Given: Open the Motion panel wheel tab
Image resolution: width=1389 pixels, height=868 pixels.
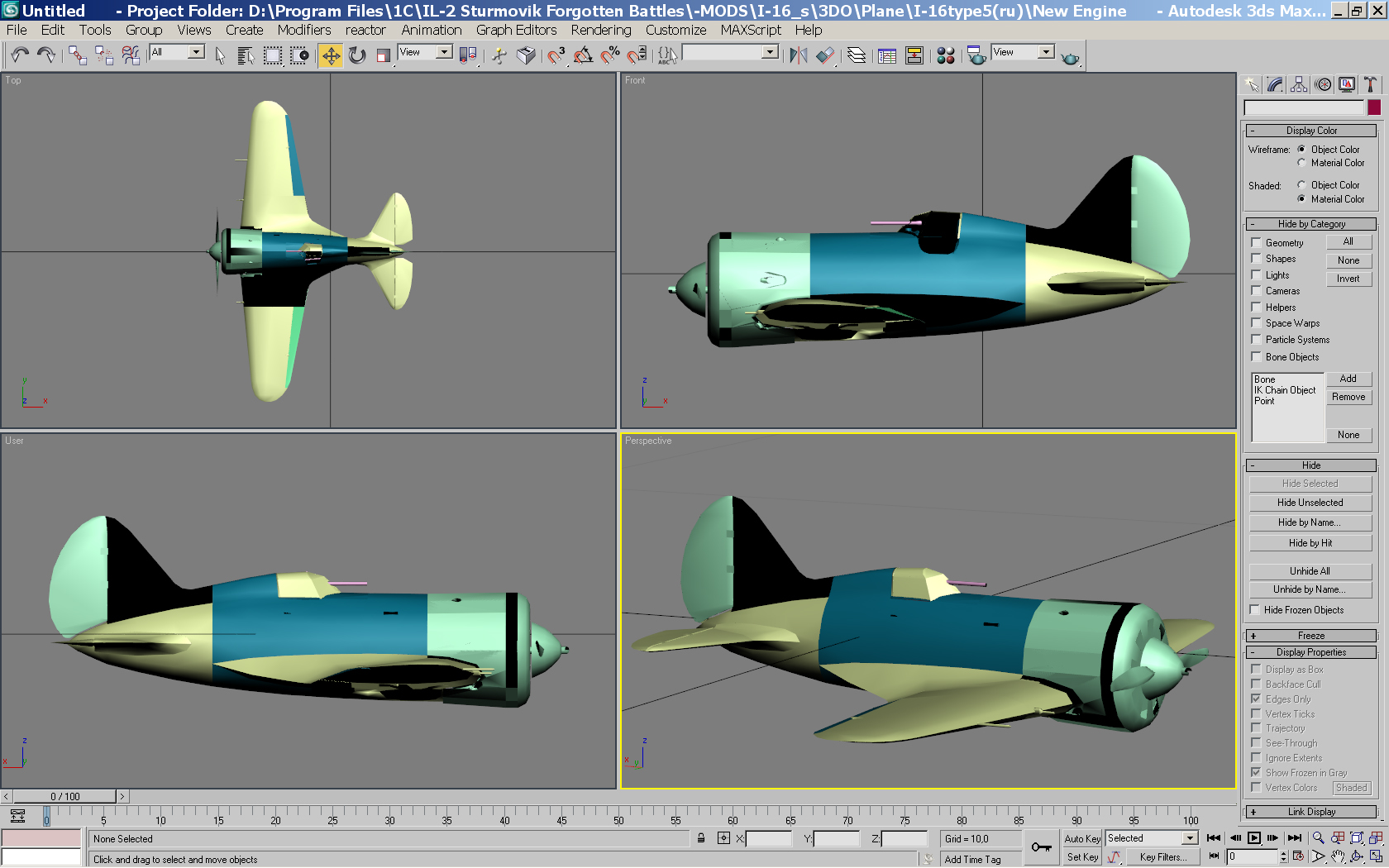Looking at the screenshot, I should click(x=1323, y=84).
